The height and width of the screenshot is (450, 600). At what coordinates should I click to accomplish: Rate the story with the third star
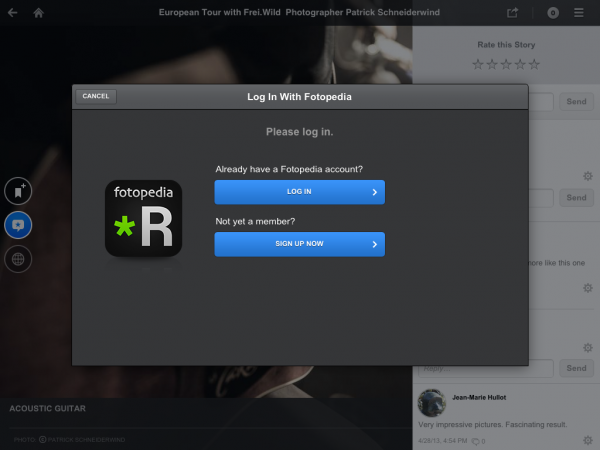pos(506,64)
